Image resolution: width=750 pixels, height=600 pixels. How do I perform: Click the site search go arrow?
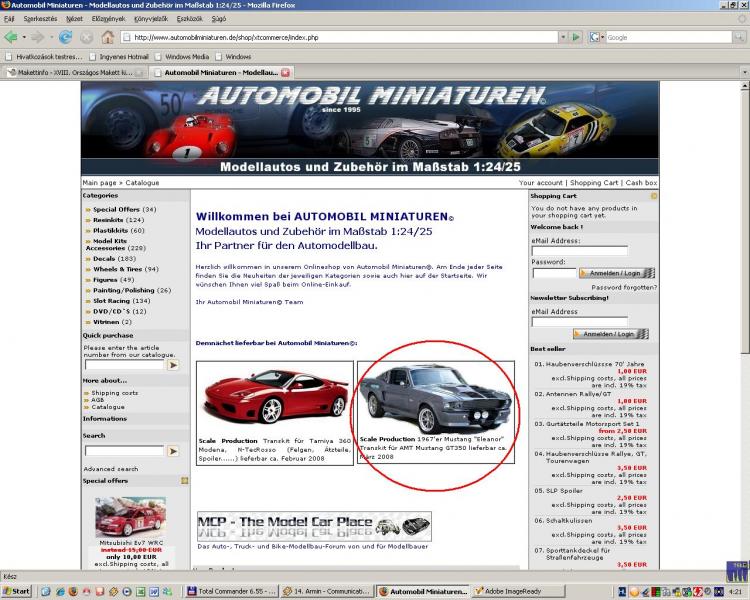(173, 451)
